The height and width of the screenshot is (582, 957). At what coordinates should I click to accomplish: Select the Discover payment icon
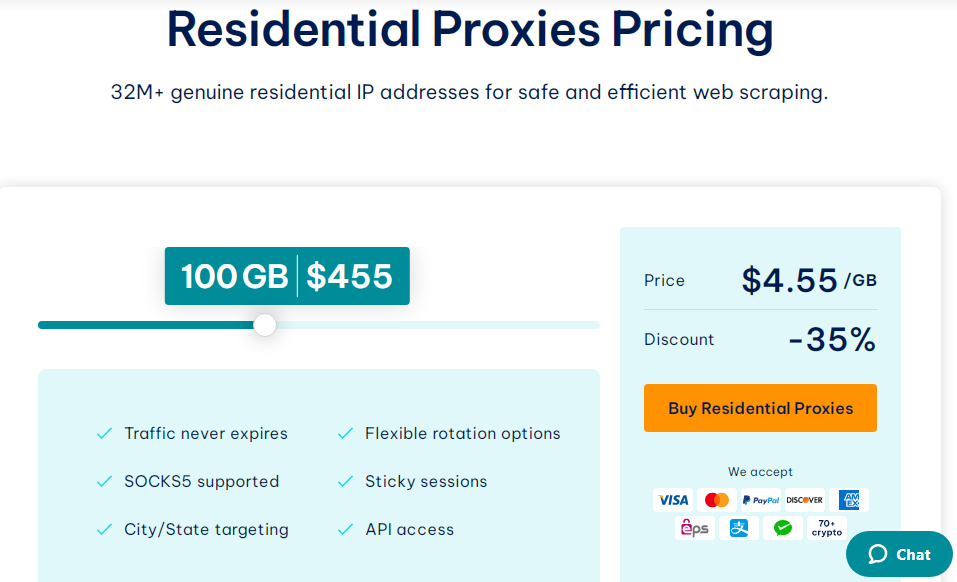(x=804, y=500)
